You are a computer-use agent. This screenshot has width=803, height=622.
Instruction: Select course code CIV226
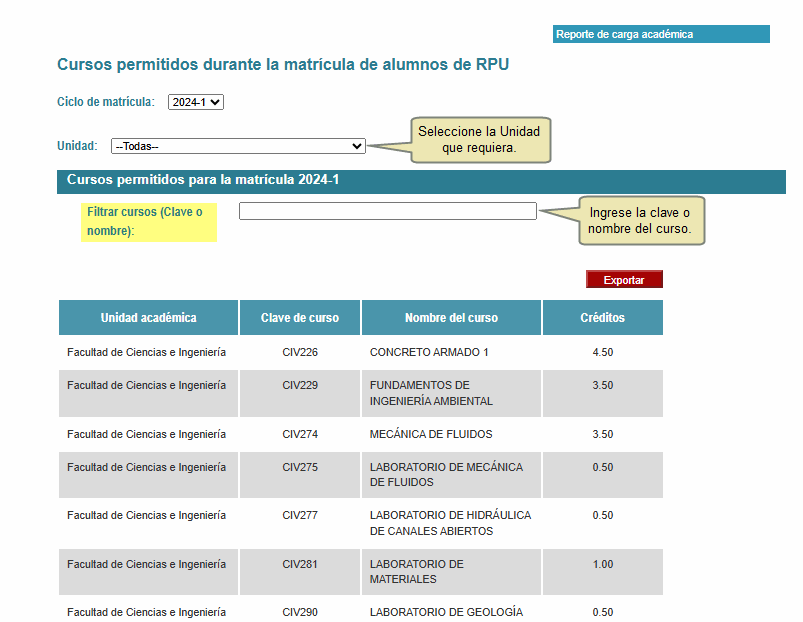[300, 352]
